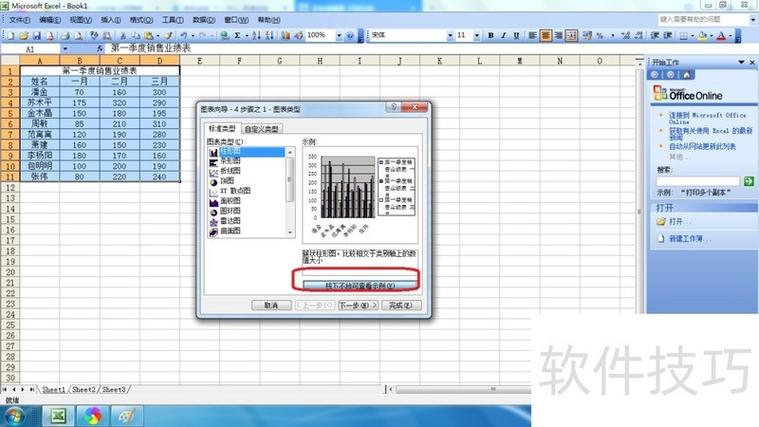Align cell text left
The width and height of the screenshot is (759, 427).
(x=532, y=35)
